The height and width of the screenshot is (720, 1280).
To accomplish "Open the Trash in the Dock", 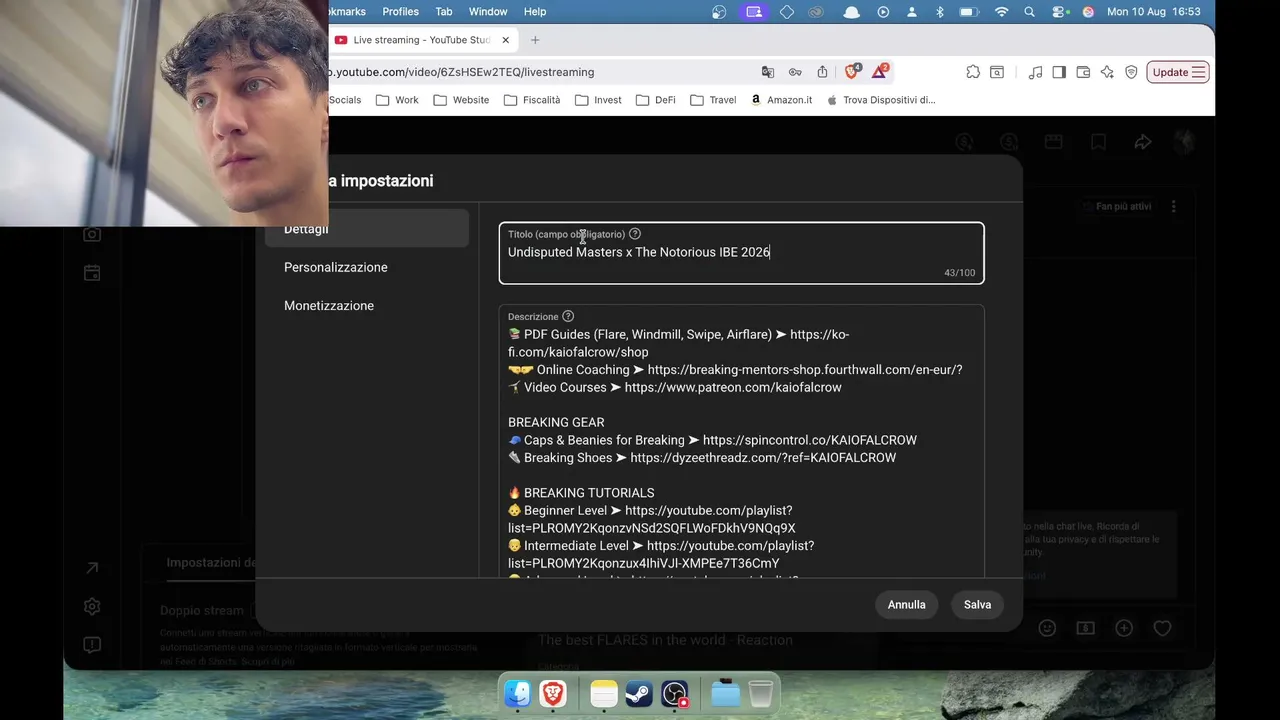I will coord(760,693).
